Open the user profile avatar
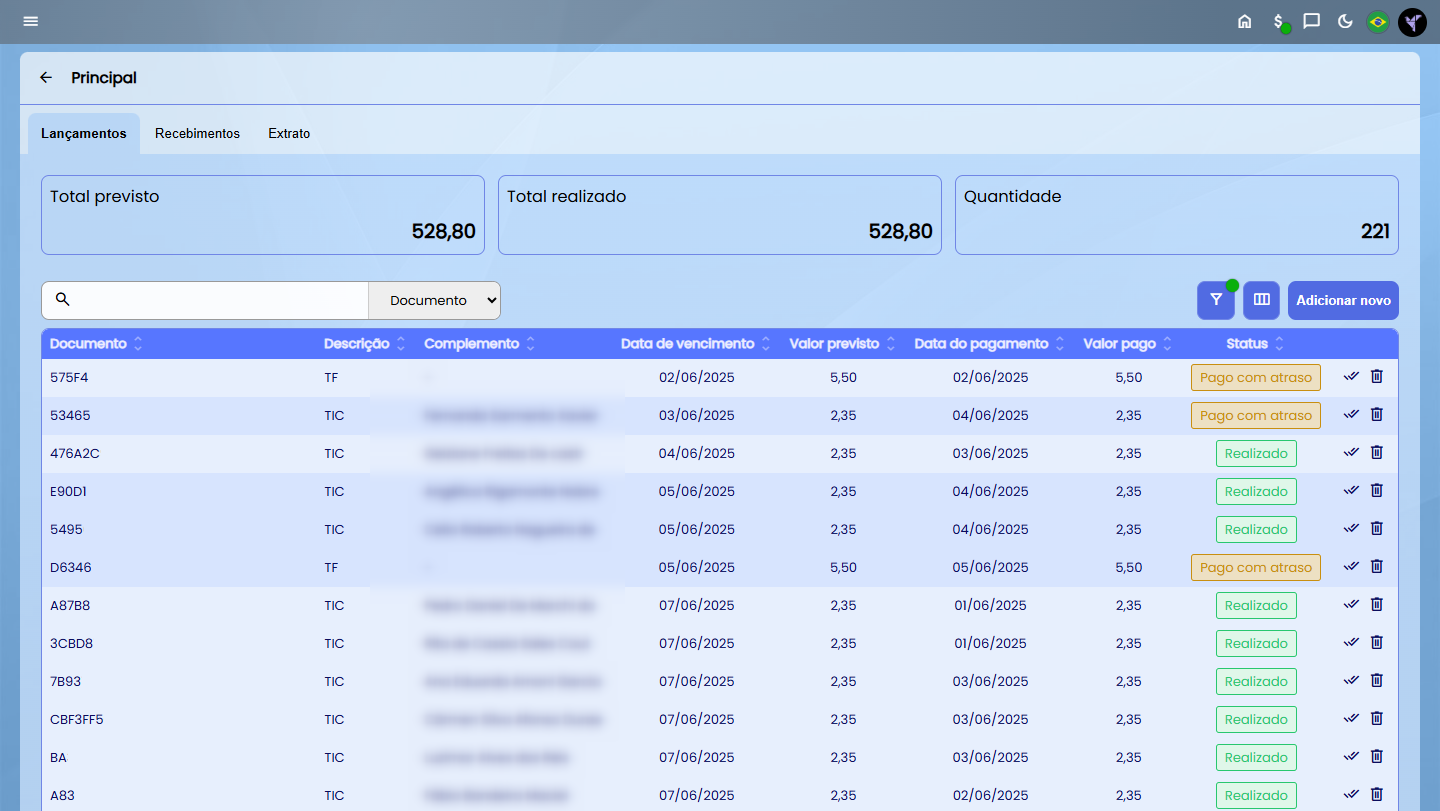The width and height of the screenshot is (1440, 811). (x=1412, y=21)
